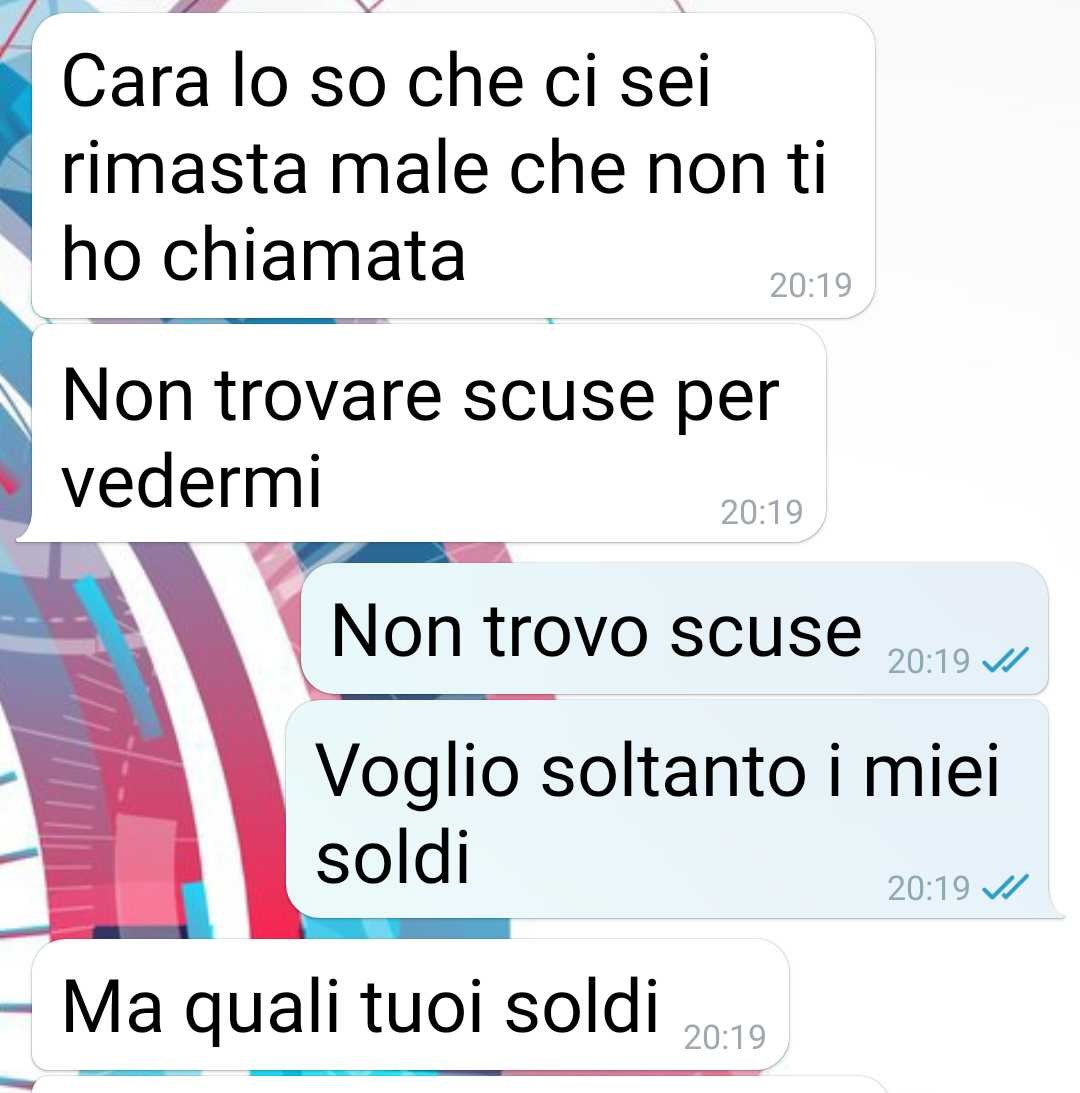
Task: Click the word 'rimasta' in the first bubble
Action: (x=184, y=169)
